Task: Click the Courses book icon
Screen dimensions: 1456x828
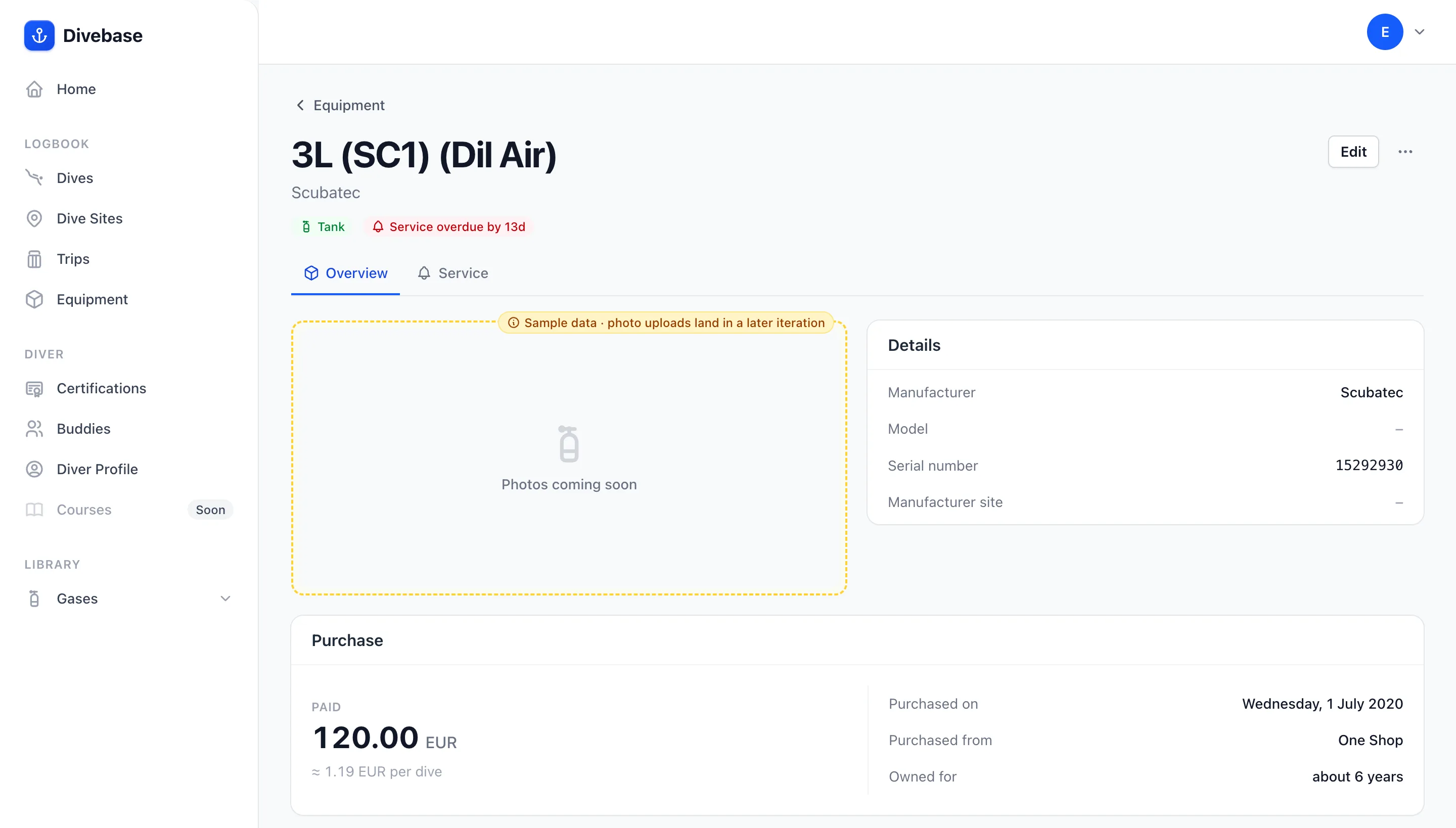Action: click(x=34, y=510)
